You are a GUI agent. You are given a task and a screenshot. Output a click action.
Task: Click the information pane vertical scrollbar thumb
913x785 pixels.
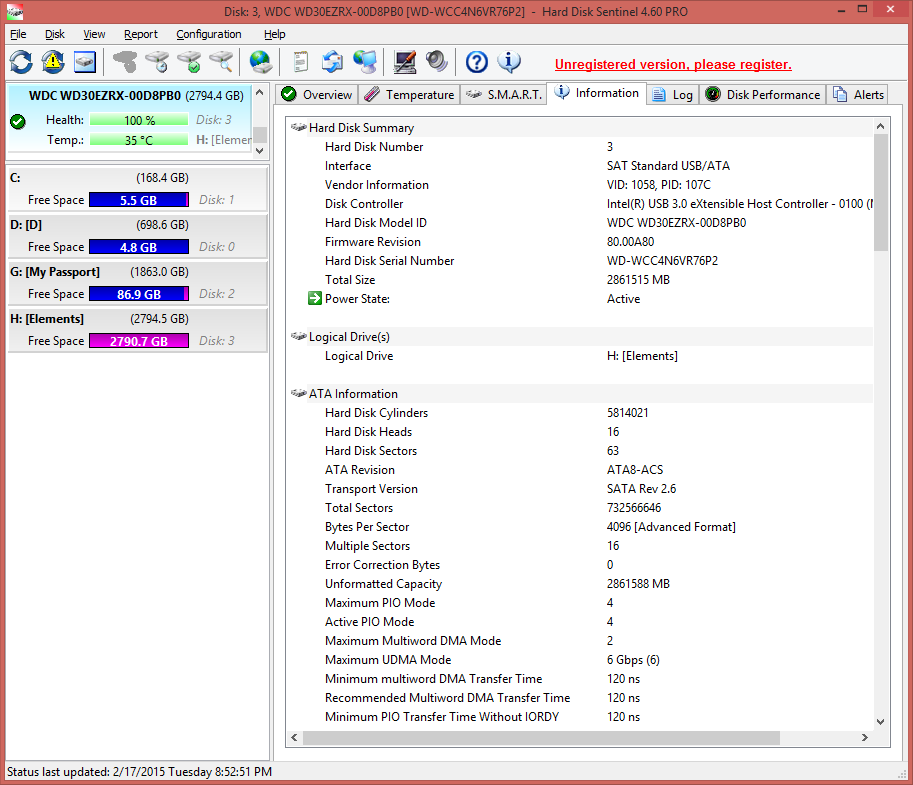tap(880, 192)
